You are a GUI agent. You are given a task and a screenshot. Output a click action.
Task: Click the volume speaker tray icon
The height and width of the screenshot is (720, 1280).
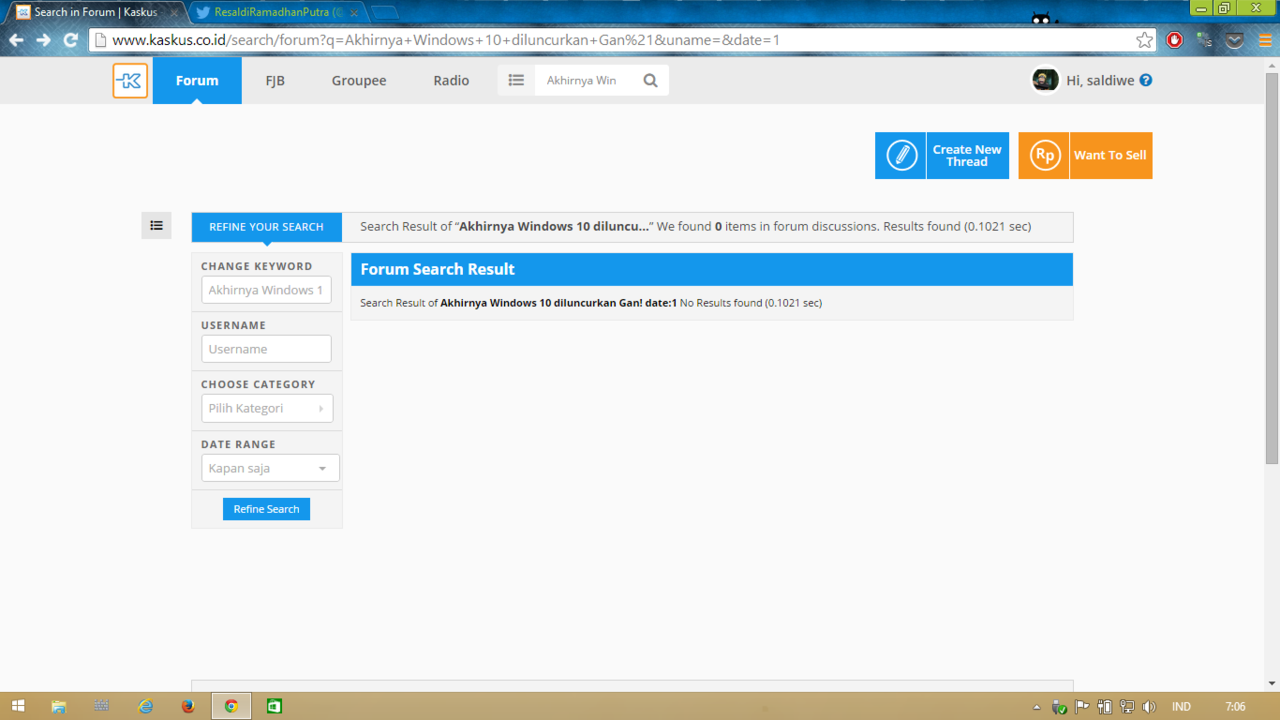coord(1149,707)
